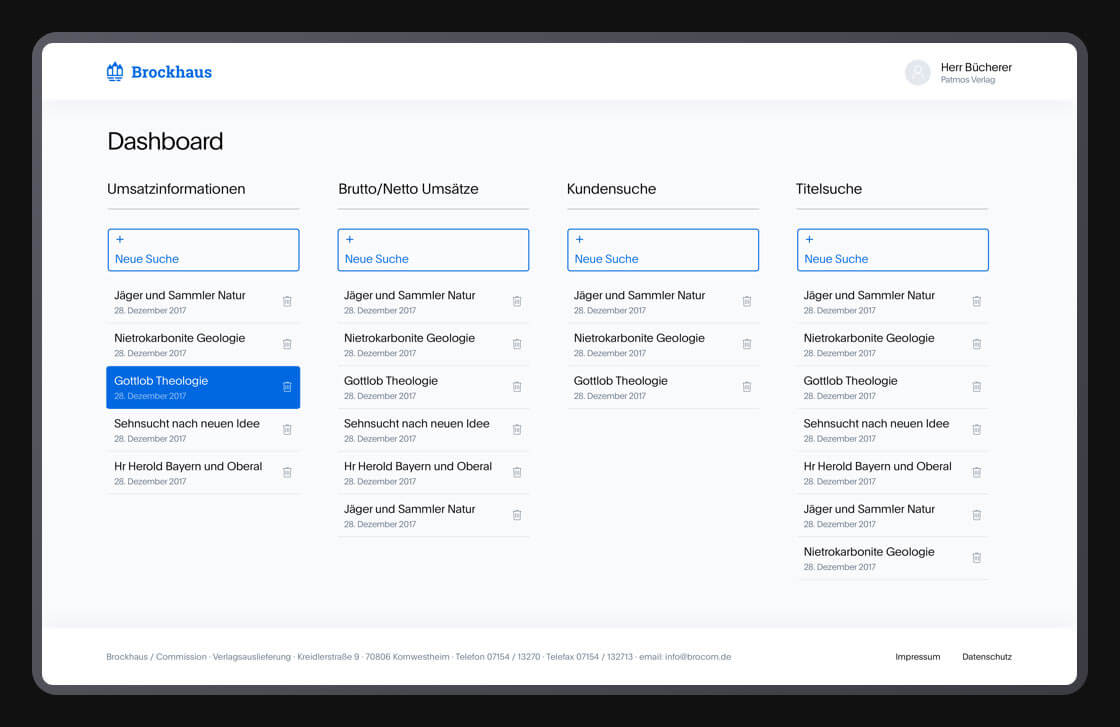Viewport: 1120px width, 727px height.
Task: Delete Sehnsucht nach neuen Idee in Titelsuche
Action: click(976, 429)
